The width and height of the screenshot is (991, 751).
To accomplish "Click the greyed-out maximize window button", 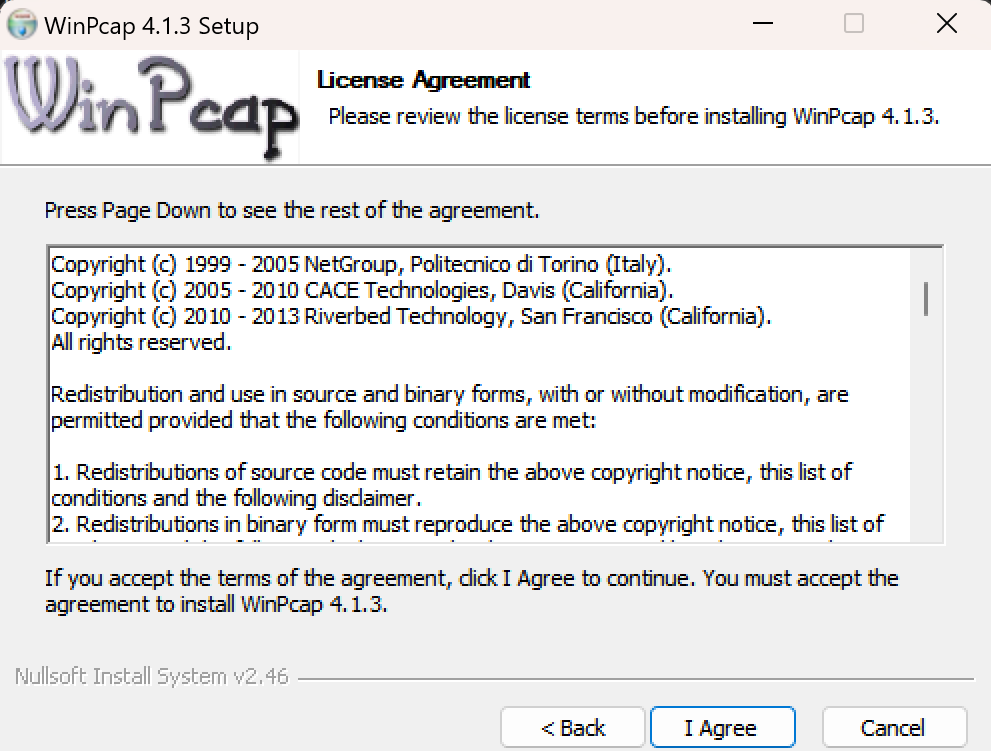I will point(854,24).
